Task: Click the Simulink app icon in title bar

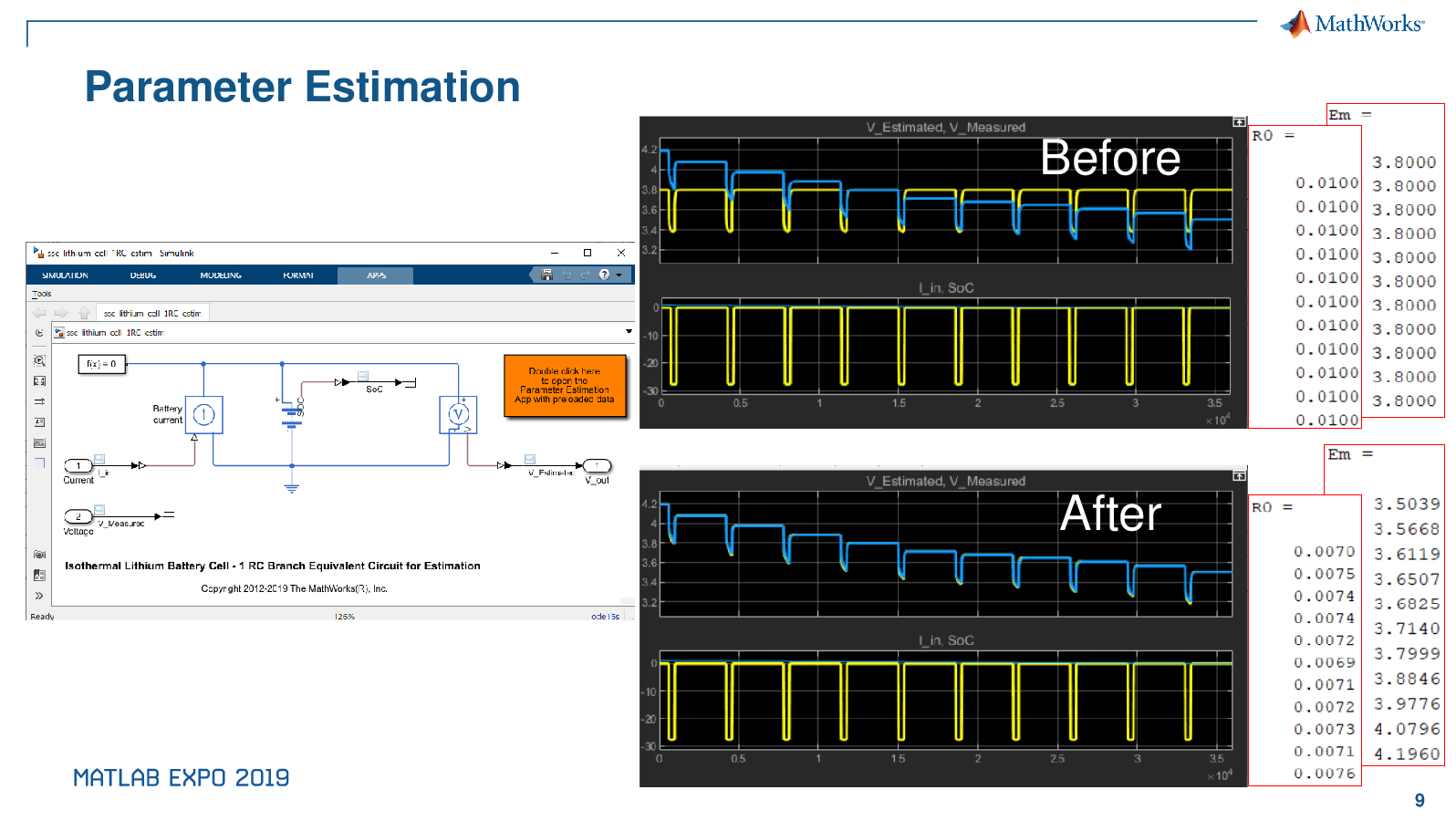Action: [x=38, y=253]
